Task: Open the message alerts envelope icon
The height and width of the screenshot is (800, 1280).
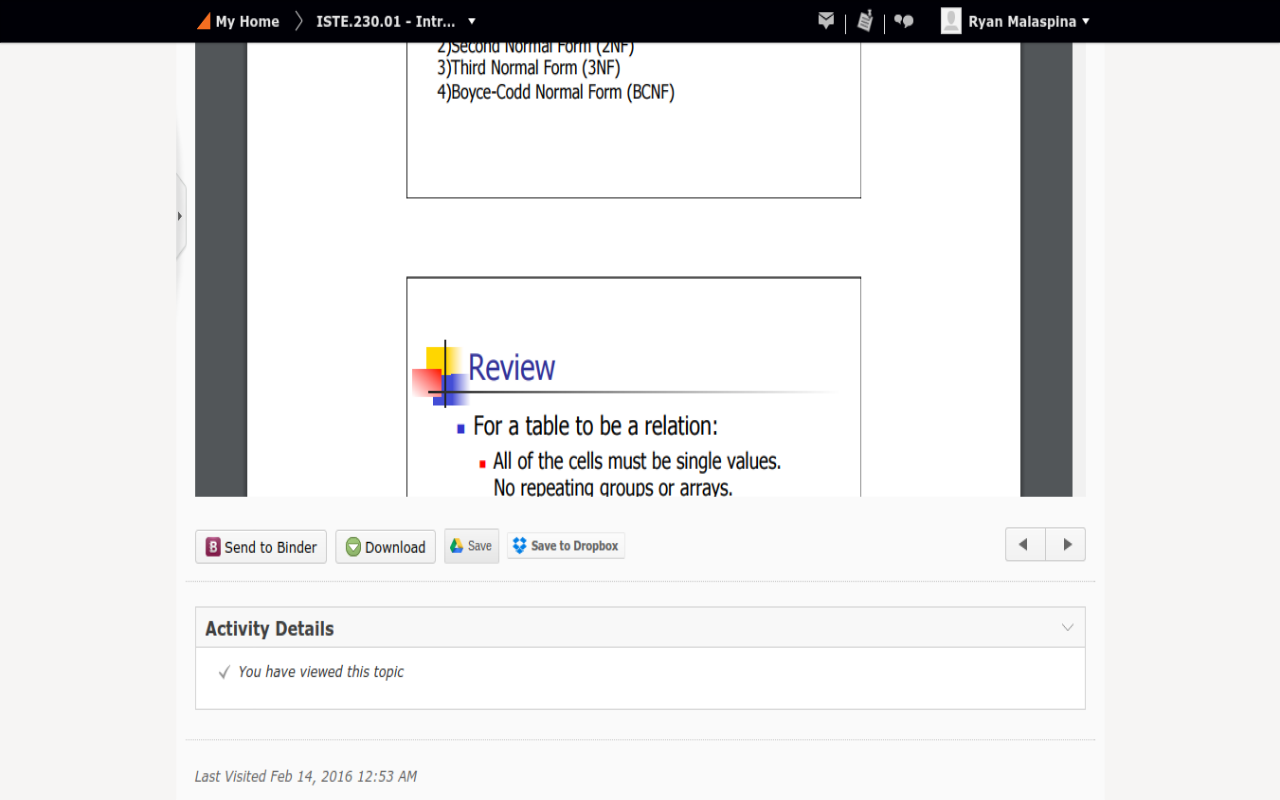Action: tap(826, 21)
